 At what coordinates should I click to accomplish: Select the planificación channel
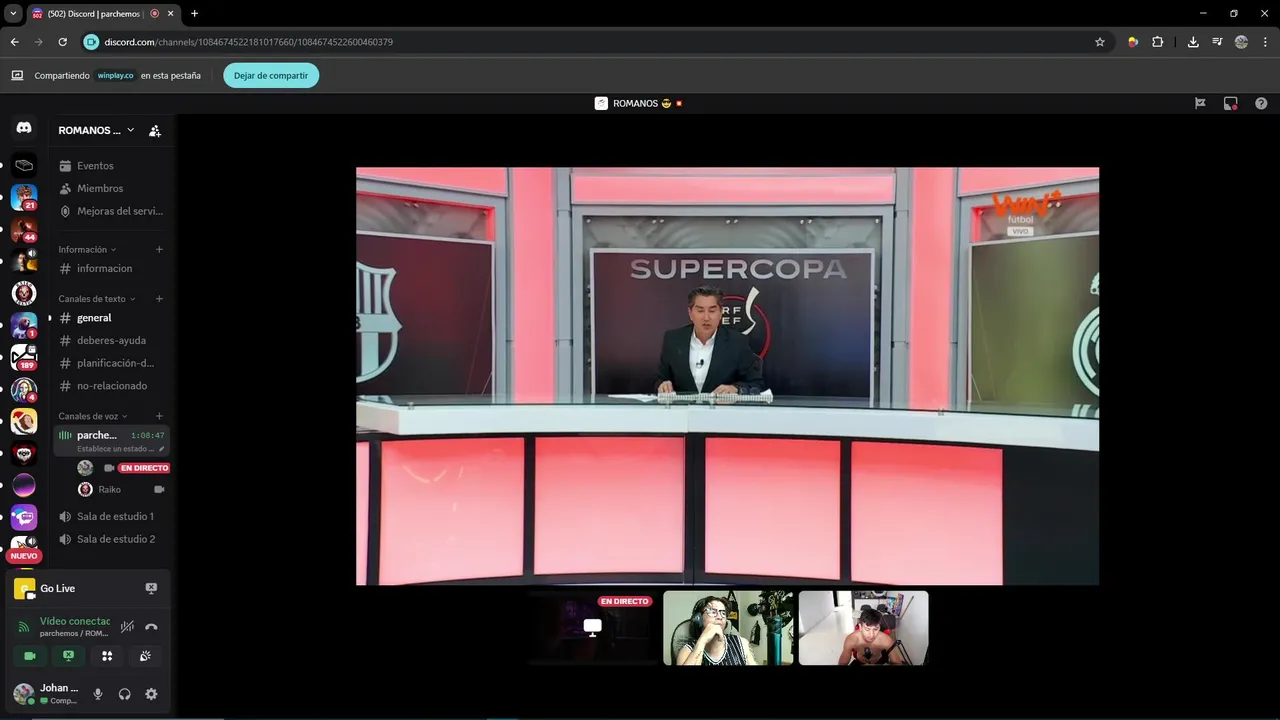click(110, 363)
